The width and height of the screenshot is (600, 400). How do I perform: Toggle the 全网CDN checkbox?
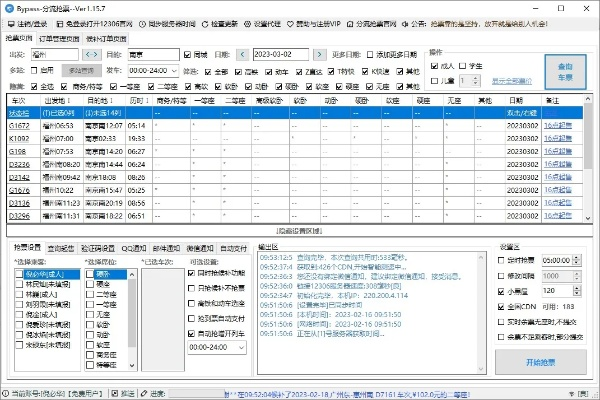(x=501, y=305)
